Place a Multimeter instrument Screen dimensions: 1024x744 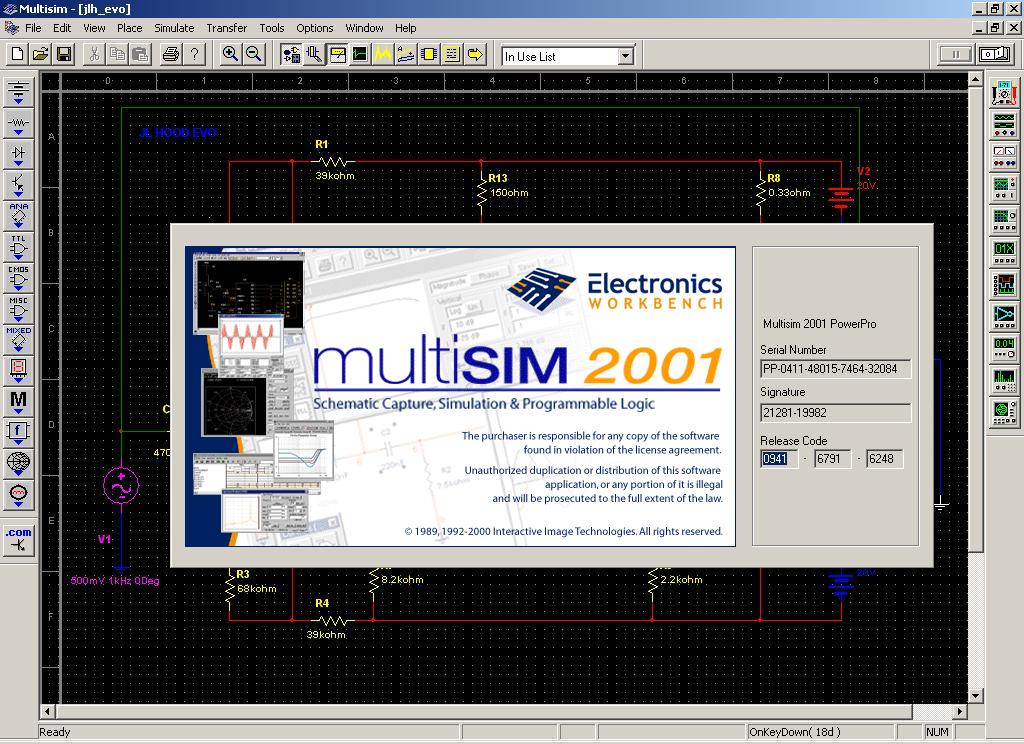pyautogui.click(x=1004, y=93)
